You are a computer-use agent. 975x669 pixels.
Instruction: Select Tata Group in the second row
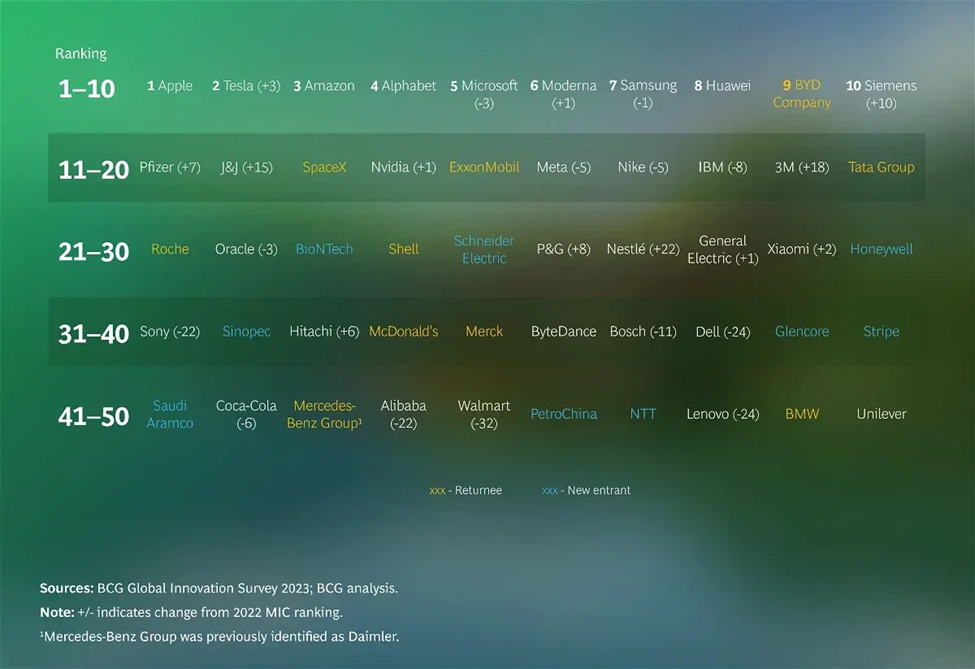click(881, 168)
